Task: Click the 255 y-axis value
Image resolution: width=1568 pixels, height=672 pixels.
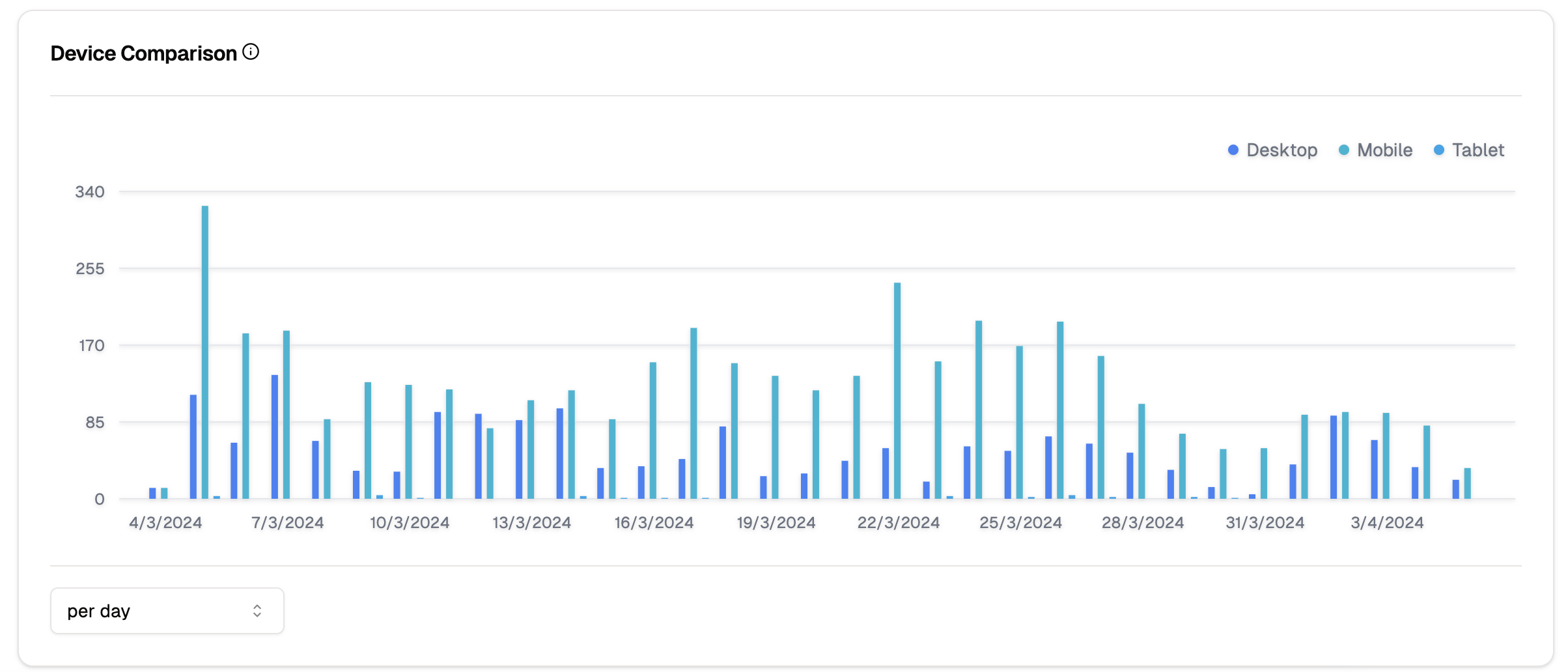Action: pos(90,269)
